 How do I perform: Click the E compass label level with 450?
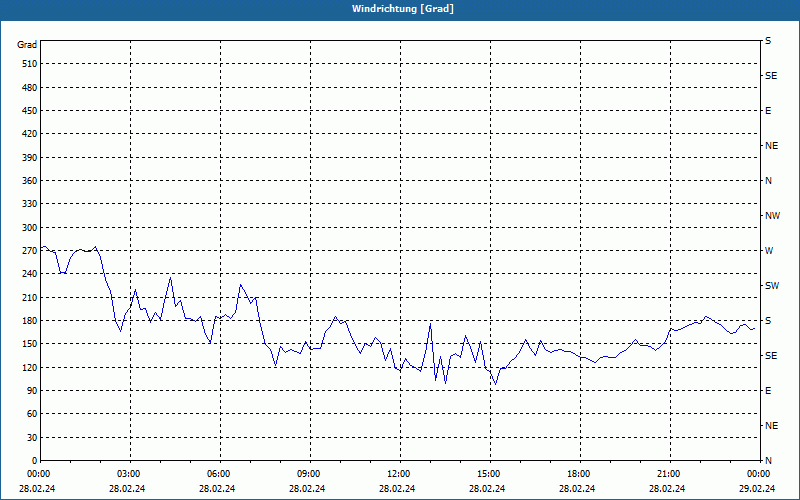tap(768, 111)
